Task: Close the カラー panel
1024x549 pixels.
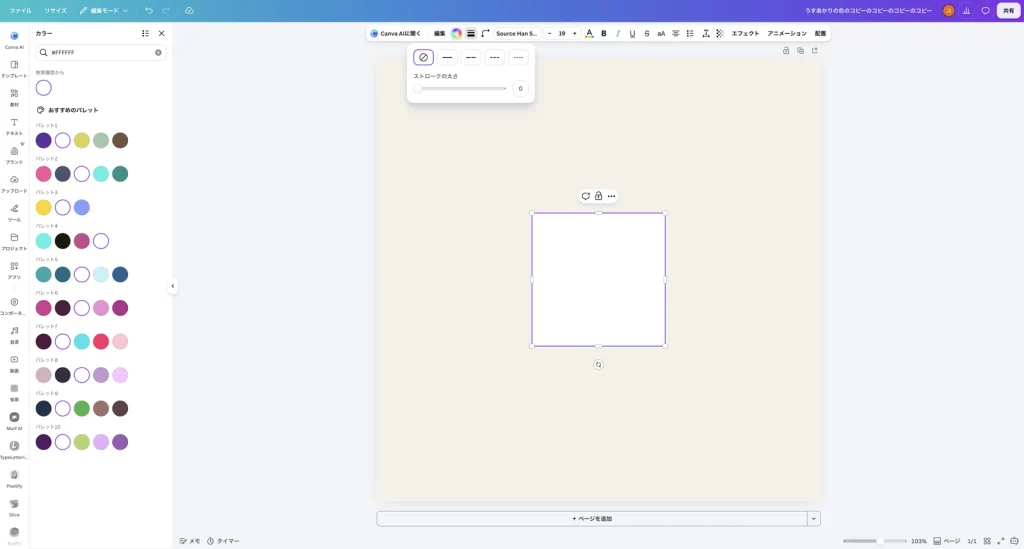Action: coord(161,33)
